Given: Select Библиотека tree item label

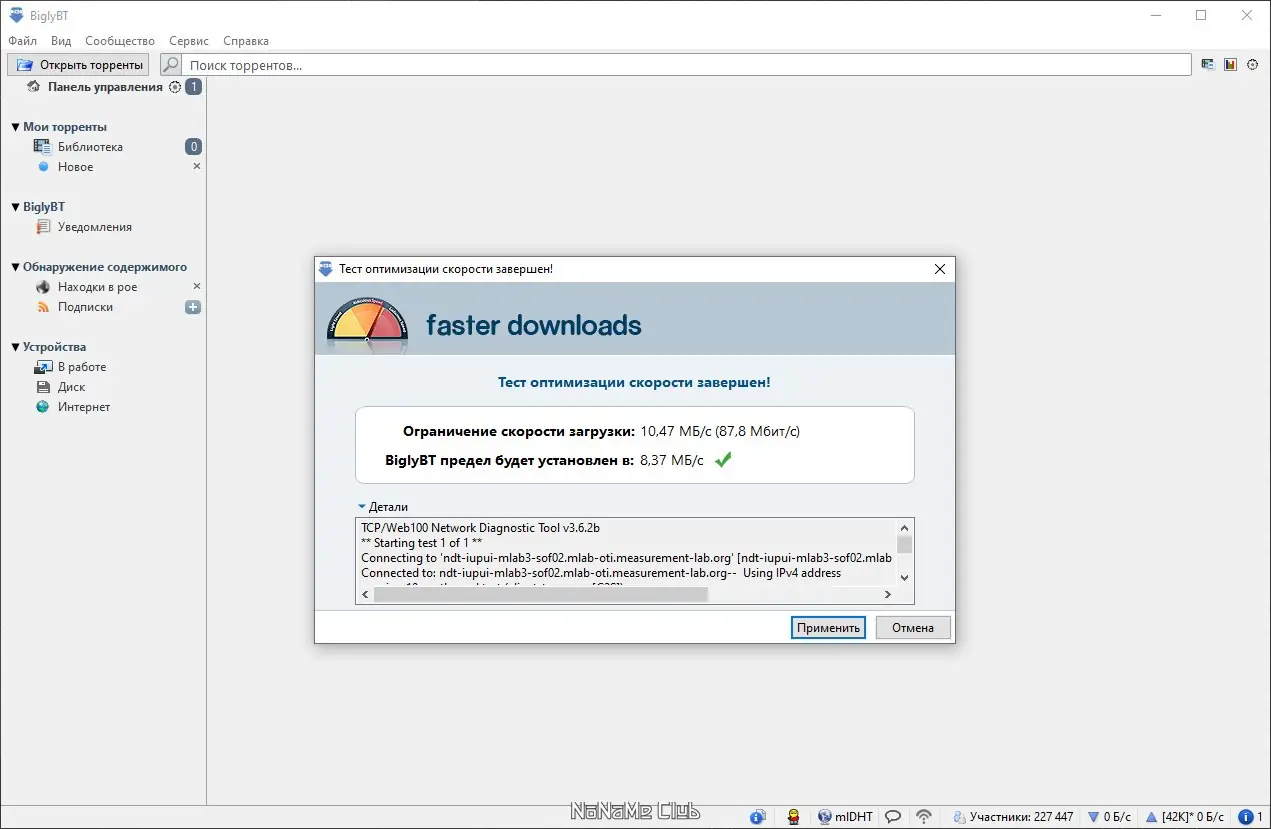Looking at the screenshot, I should [90, 147].
